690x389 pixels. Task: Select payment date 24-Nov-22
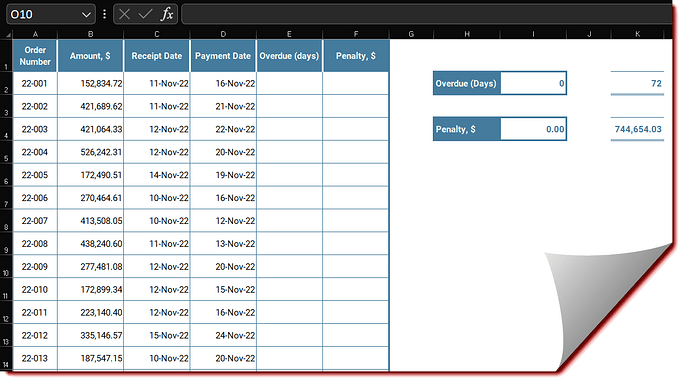click(223, 335)
